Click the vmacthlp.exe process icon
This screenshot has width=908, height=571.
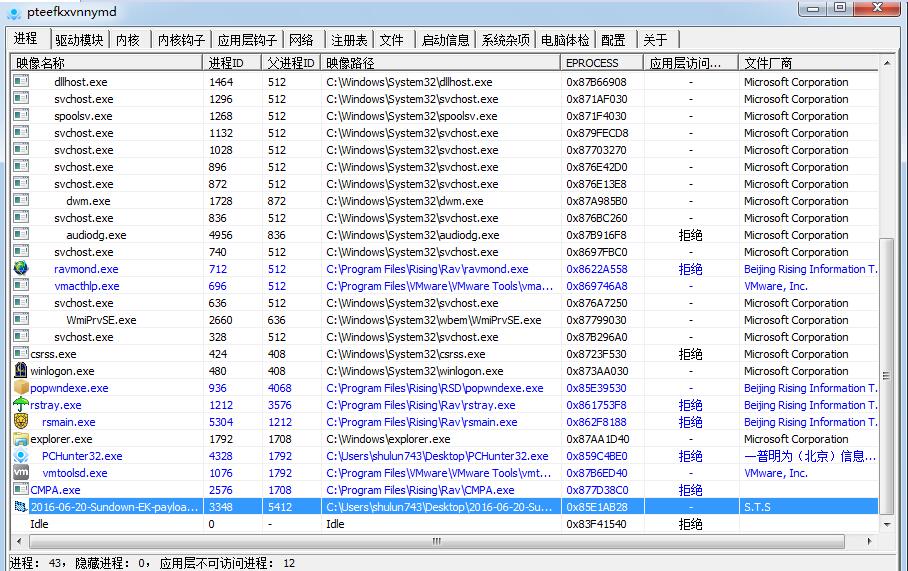[21, 285]
